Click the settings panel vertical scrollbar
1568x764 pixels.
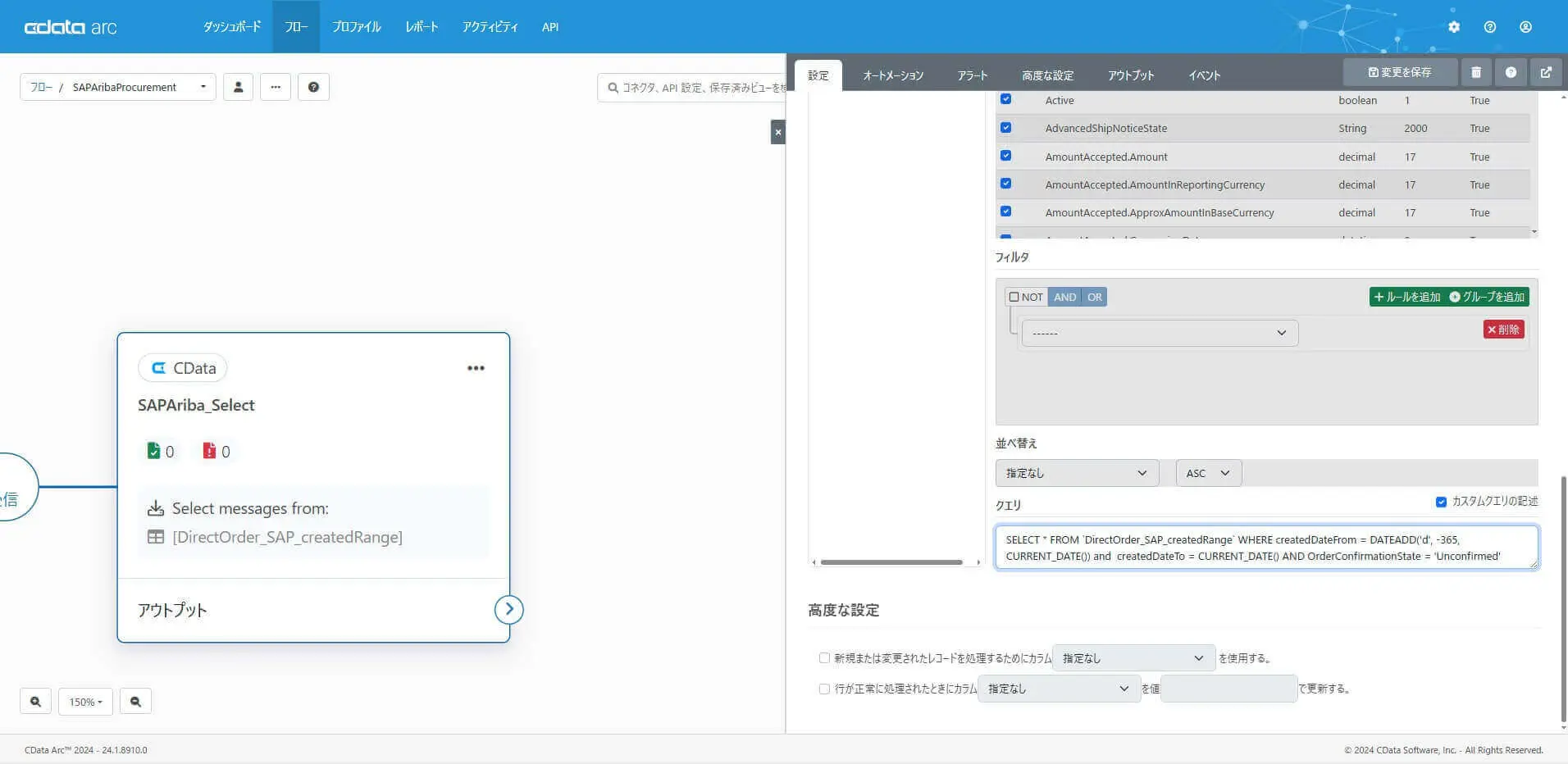(x=1563, y=598)
